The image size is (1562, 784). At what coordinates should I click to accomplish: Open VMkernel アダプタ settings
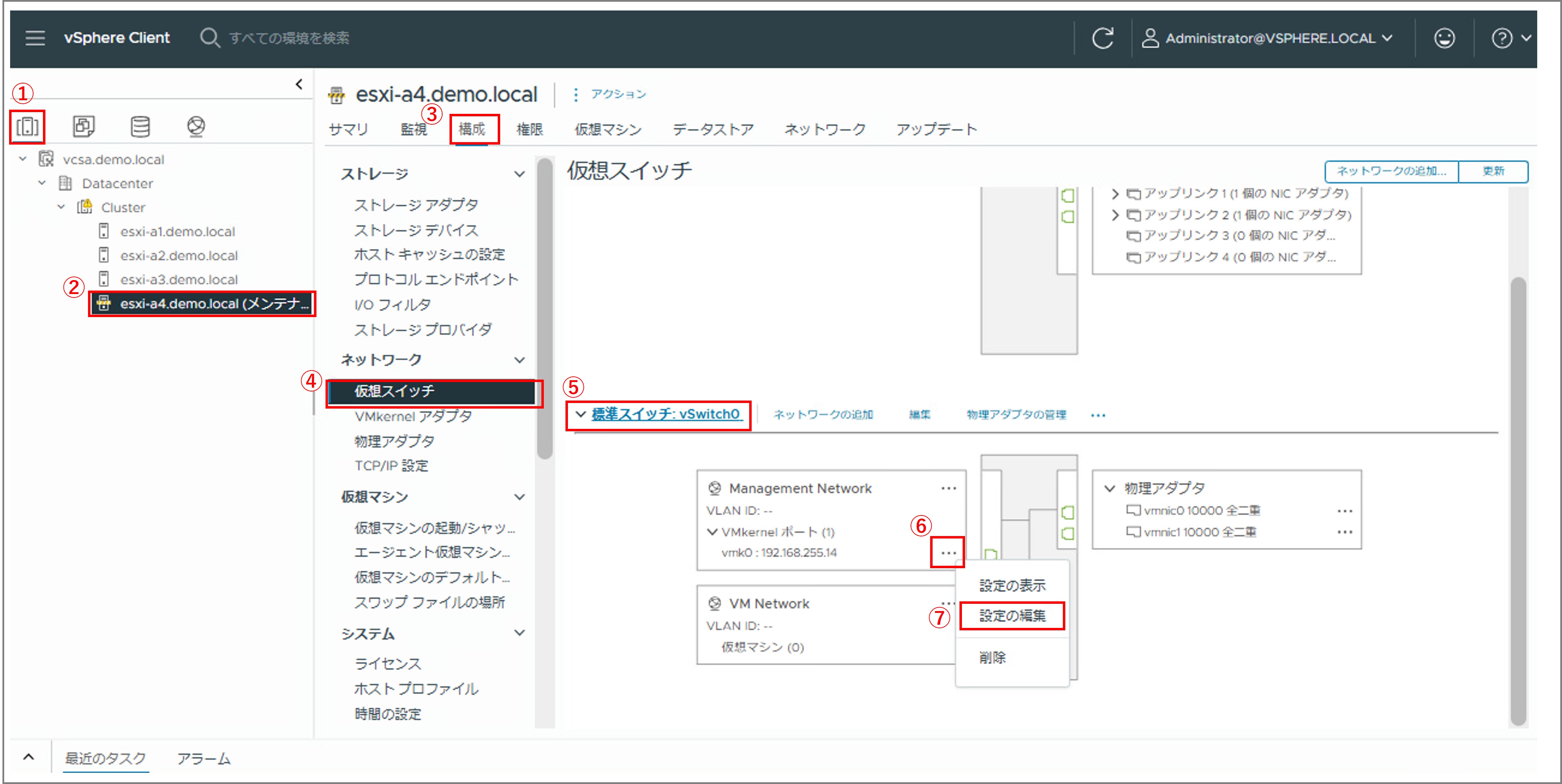(x=413, y=417)
